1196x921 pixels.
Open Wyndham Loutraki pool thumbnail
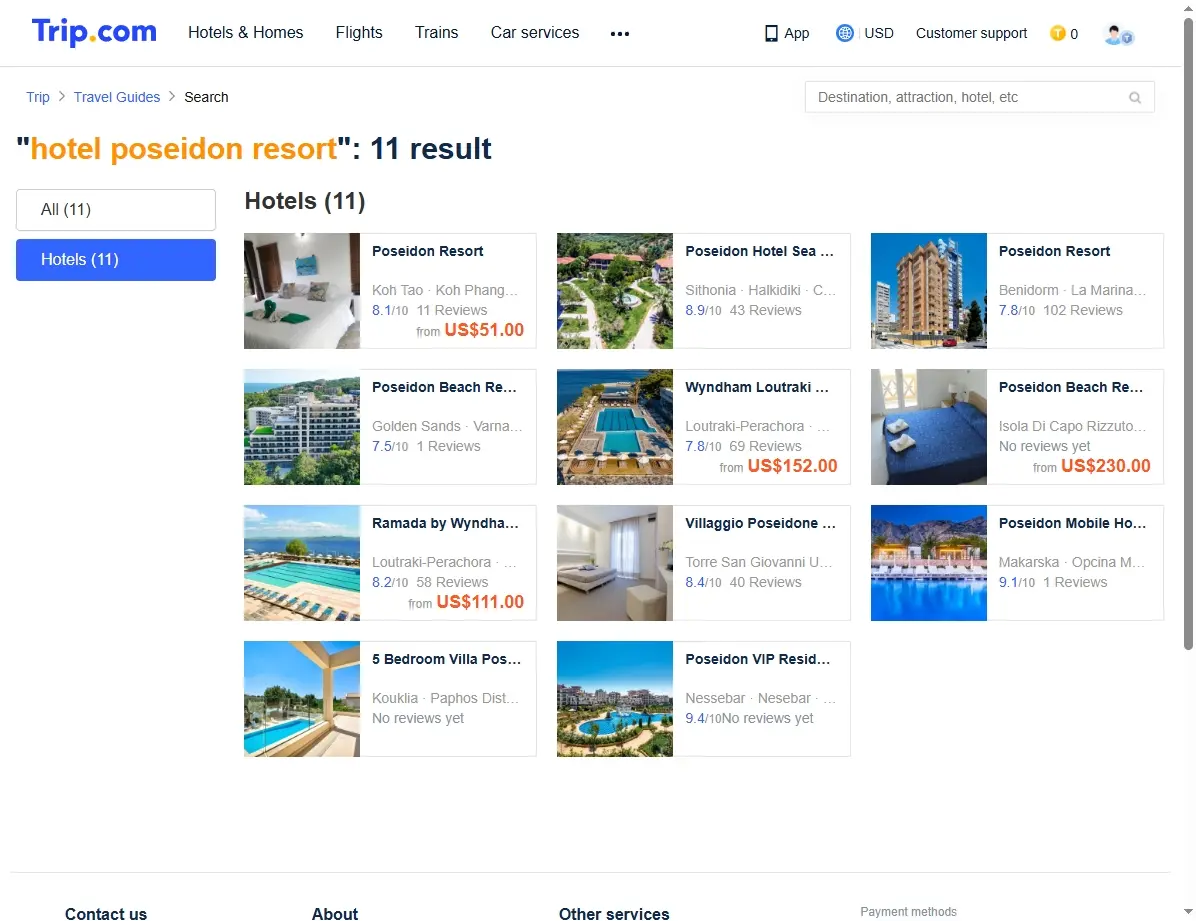[615, 427]
